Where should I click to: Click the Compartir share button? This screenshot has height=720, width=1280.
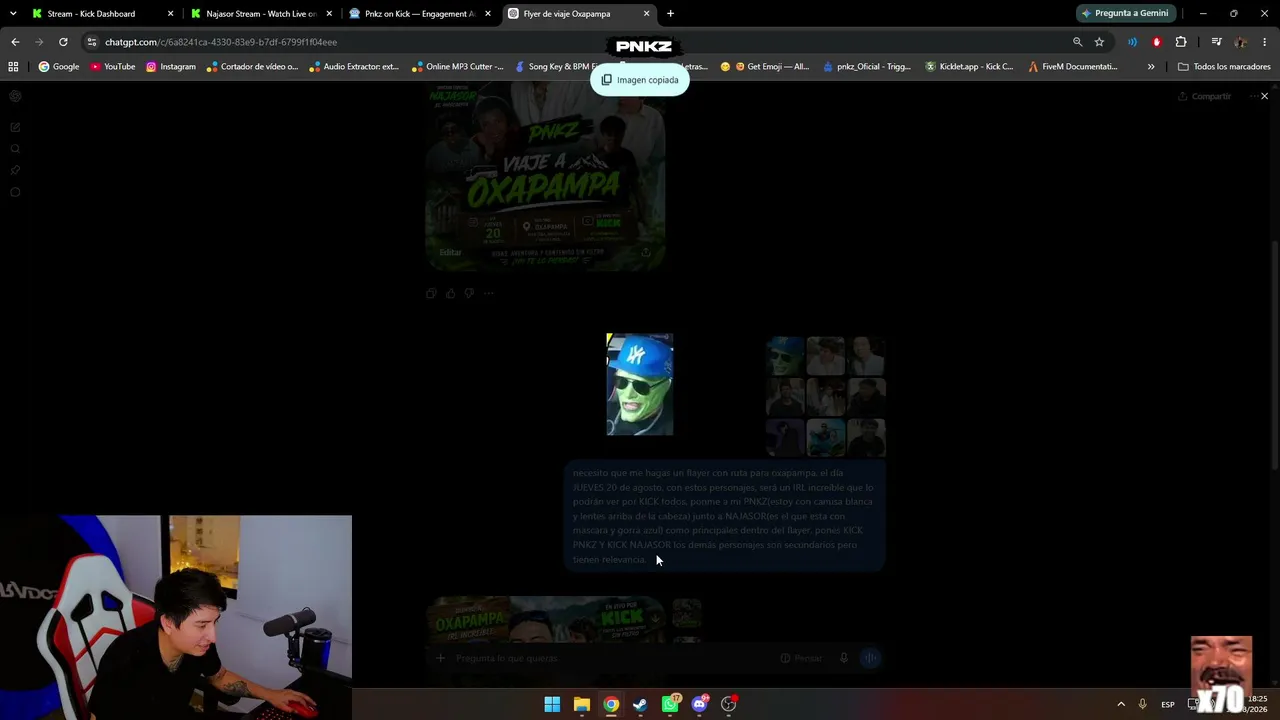(1204, 96)
